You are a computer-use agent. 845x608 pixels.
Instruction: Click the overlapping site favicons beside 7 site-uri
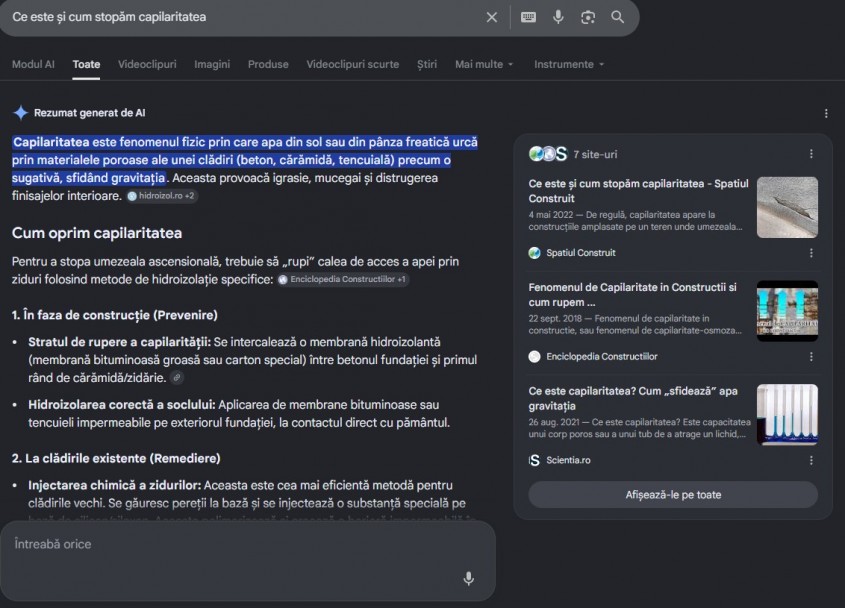click(548, 154)
